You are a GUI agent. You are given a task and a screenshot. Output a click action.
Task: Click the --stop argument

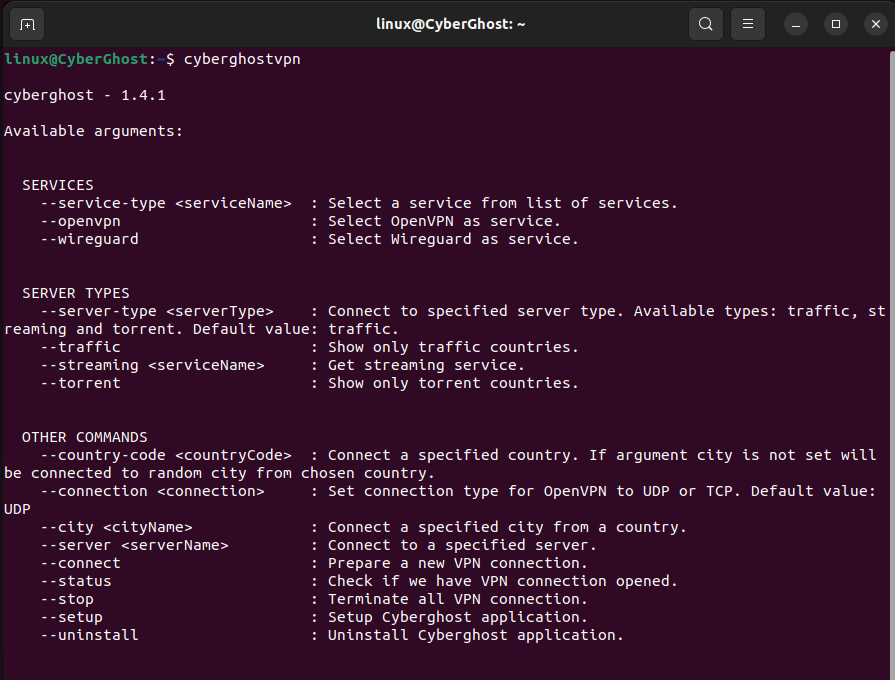coord(67,599)
